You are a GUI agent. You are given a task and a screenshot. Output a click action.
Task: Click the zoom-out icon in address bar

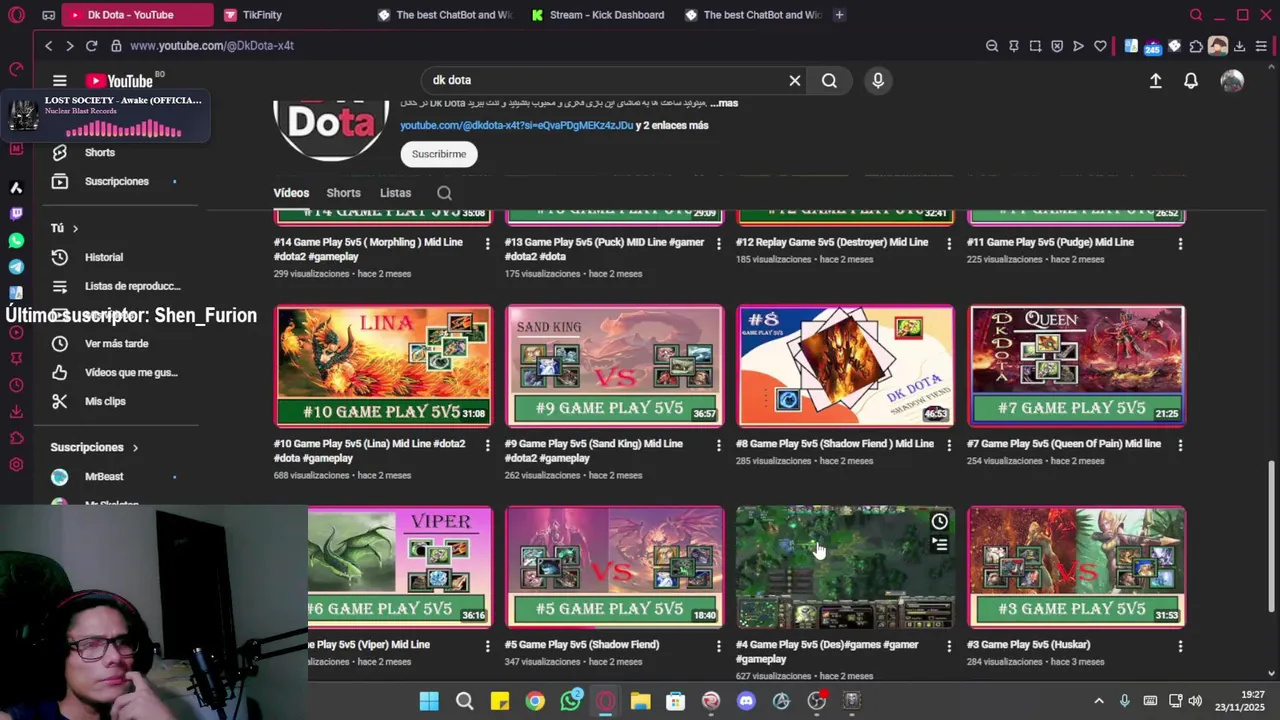[992, 45]
